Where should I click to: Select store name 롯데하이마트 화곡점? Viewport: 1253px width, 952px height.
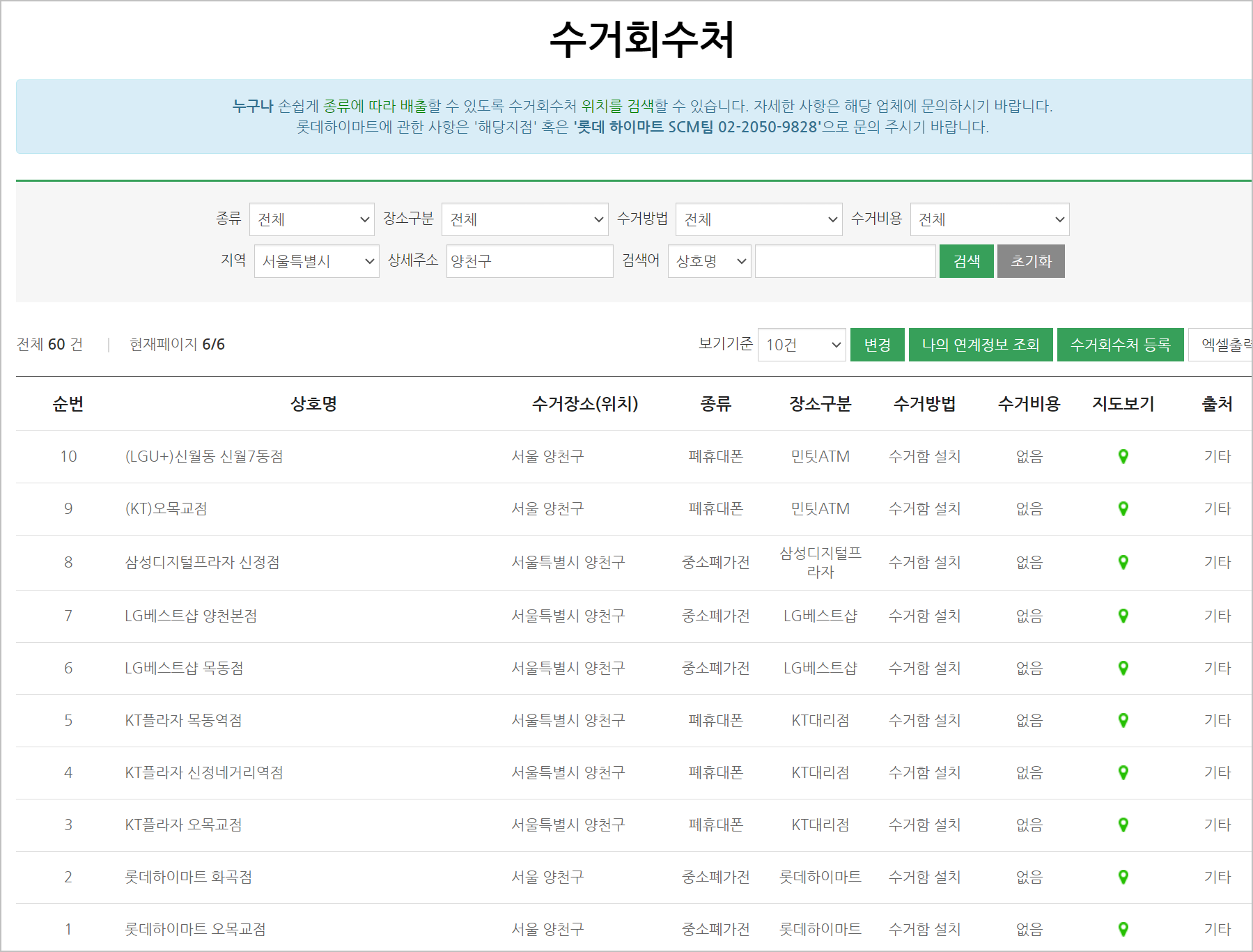188,877
